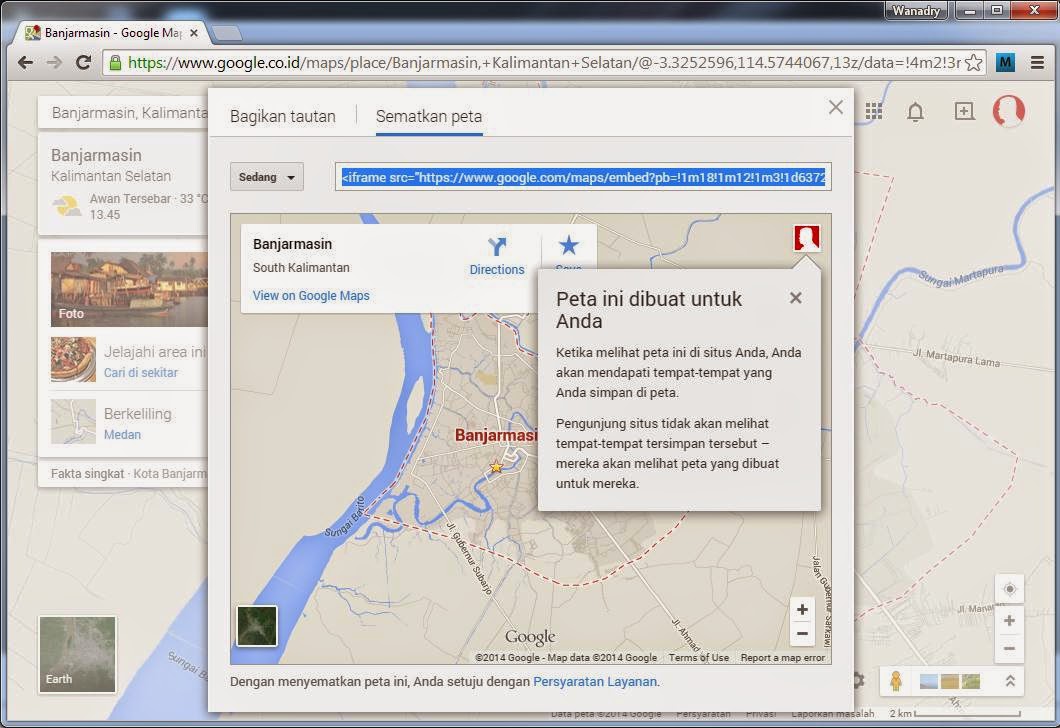
Task: Click the 'Persyaratan Layanan' link
Action: point(594,681)
